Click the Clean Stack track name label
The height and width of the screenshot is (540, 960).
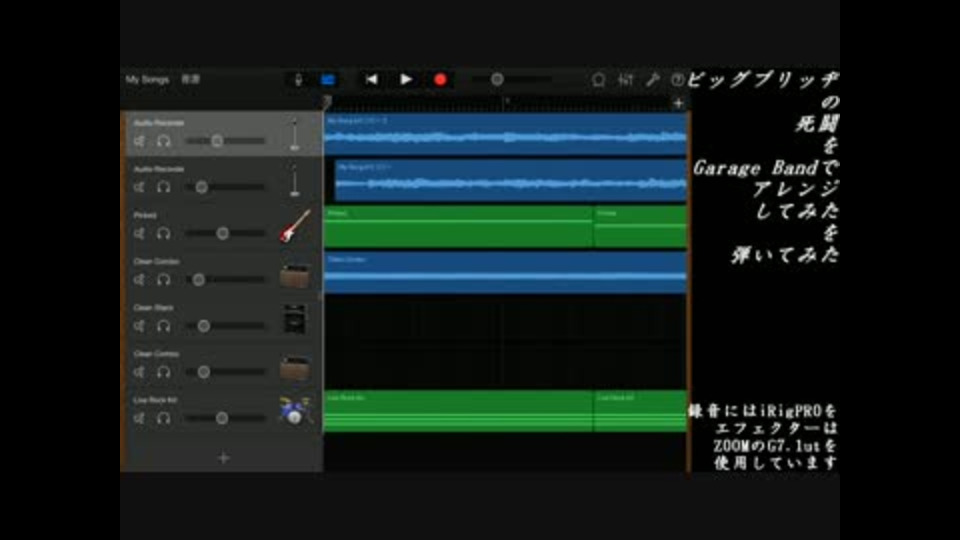click(153, 307)
